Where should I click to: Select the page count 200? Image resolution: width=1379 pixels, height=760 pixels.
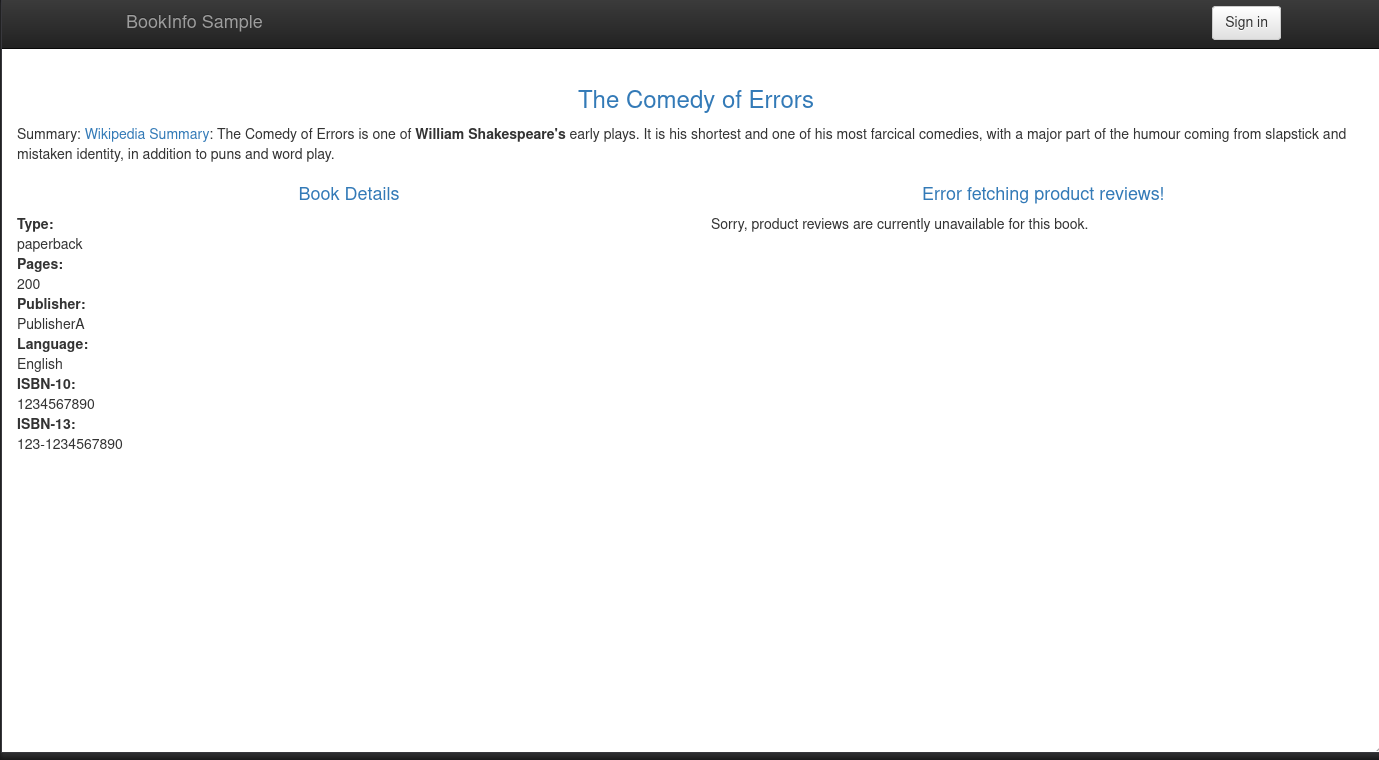click(29, 284)
